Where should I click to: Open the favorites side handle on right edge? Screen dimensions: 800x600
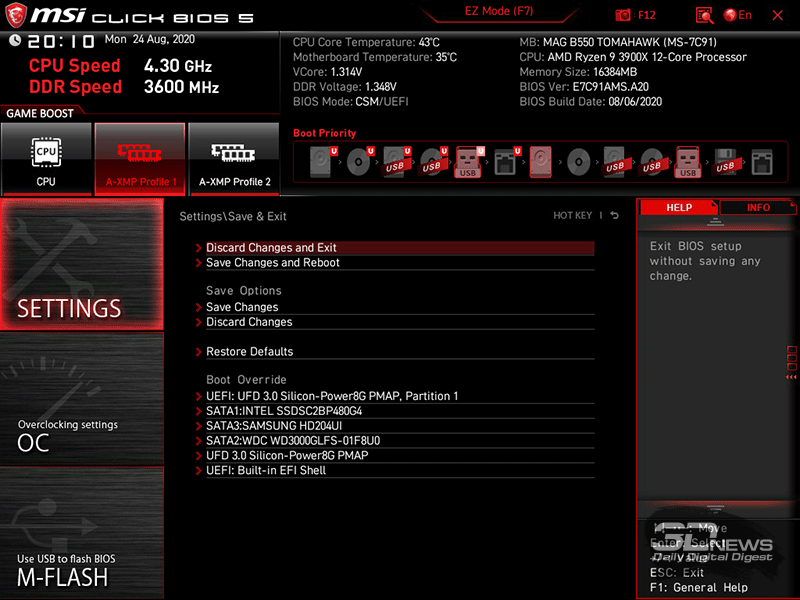tap(792, 362)
